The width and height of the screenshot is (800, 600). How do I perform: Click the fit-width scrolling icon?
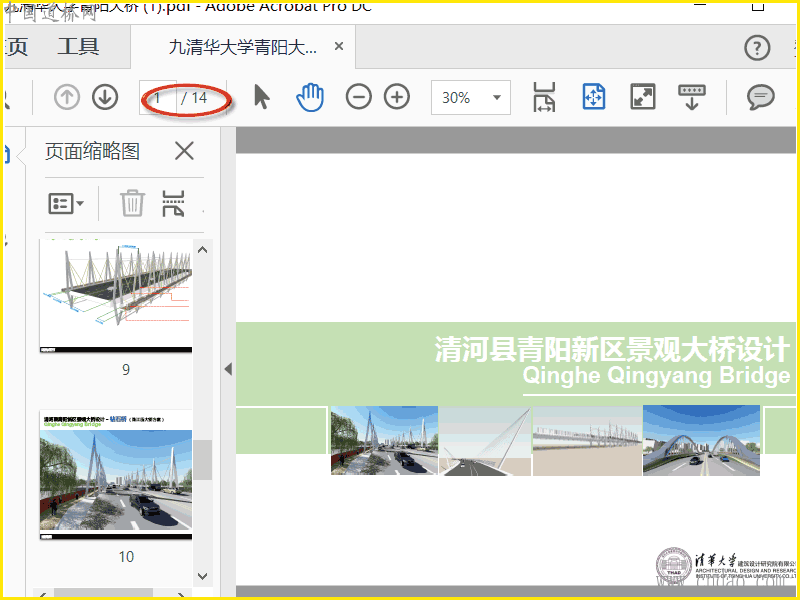click(x=544, y=97)
